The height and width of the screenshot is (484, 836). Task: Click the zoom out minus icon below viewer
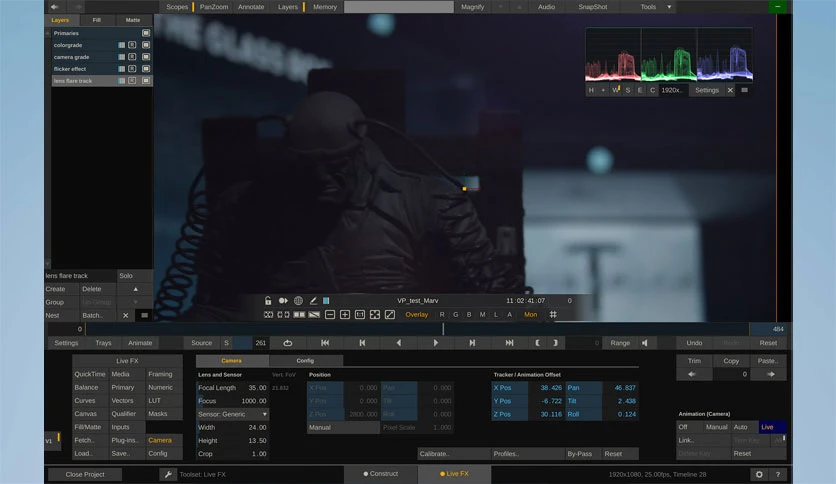330,314
